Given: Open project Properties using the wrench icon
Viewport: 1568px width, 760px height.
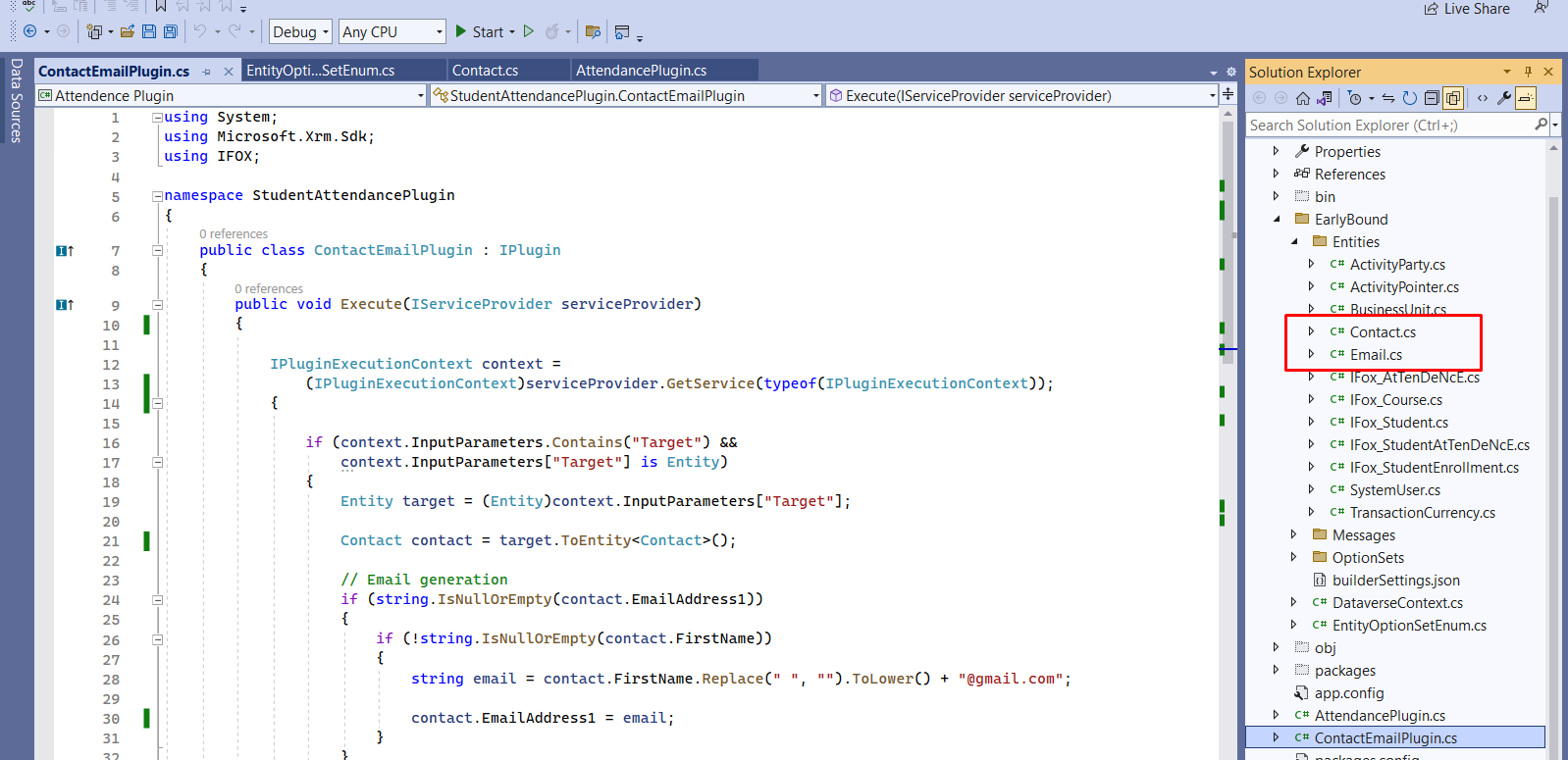Looking at the screenshot, I should click(1504, 98).
